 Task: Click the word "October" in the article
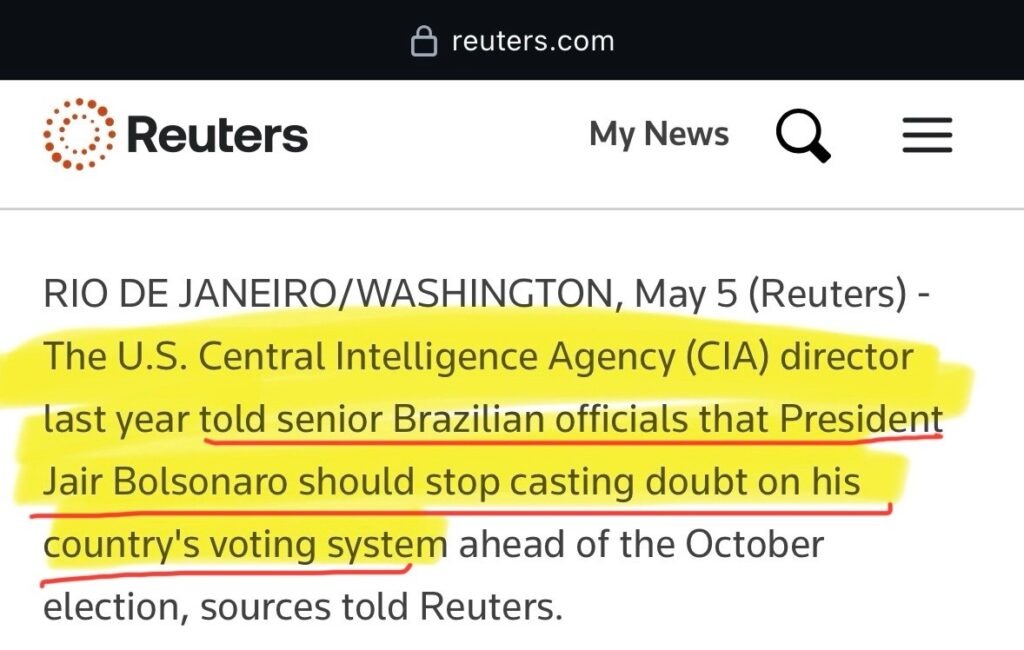pyautogui.click(x=753, y=545)
